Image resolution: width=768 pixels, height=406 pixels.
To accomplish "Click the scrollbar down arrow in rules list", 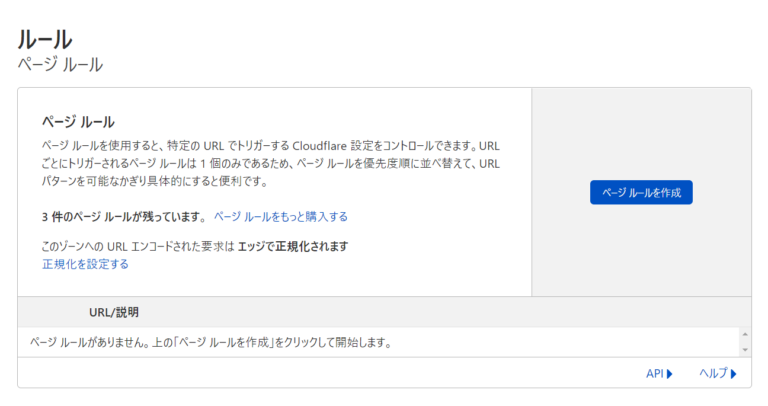I will (x=744, y=350).
